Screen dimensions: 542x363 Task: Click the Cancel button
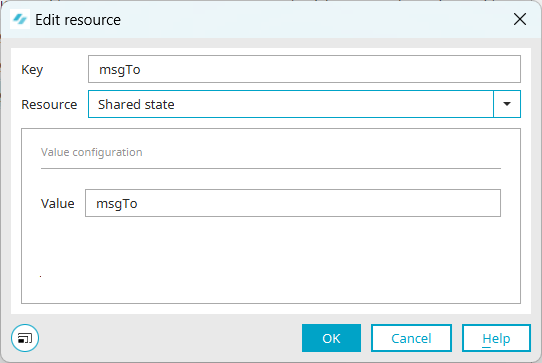[x=411, y=338]
